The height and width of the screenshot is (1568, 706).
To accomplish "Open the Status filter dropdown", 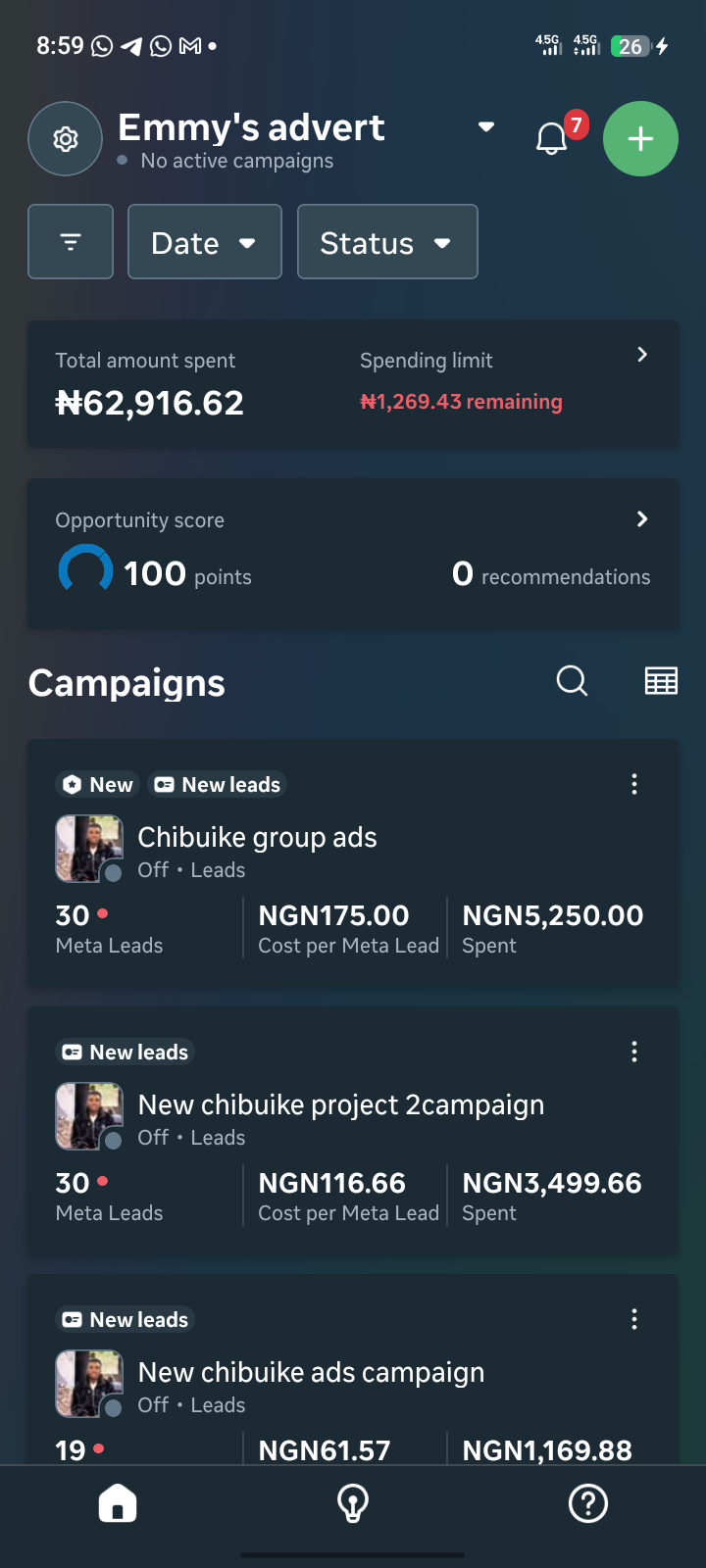I will pyautogui.click(x=387, y=242).
